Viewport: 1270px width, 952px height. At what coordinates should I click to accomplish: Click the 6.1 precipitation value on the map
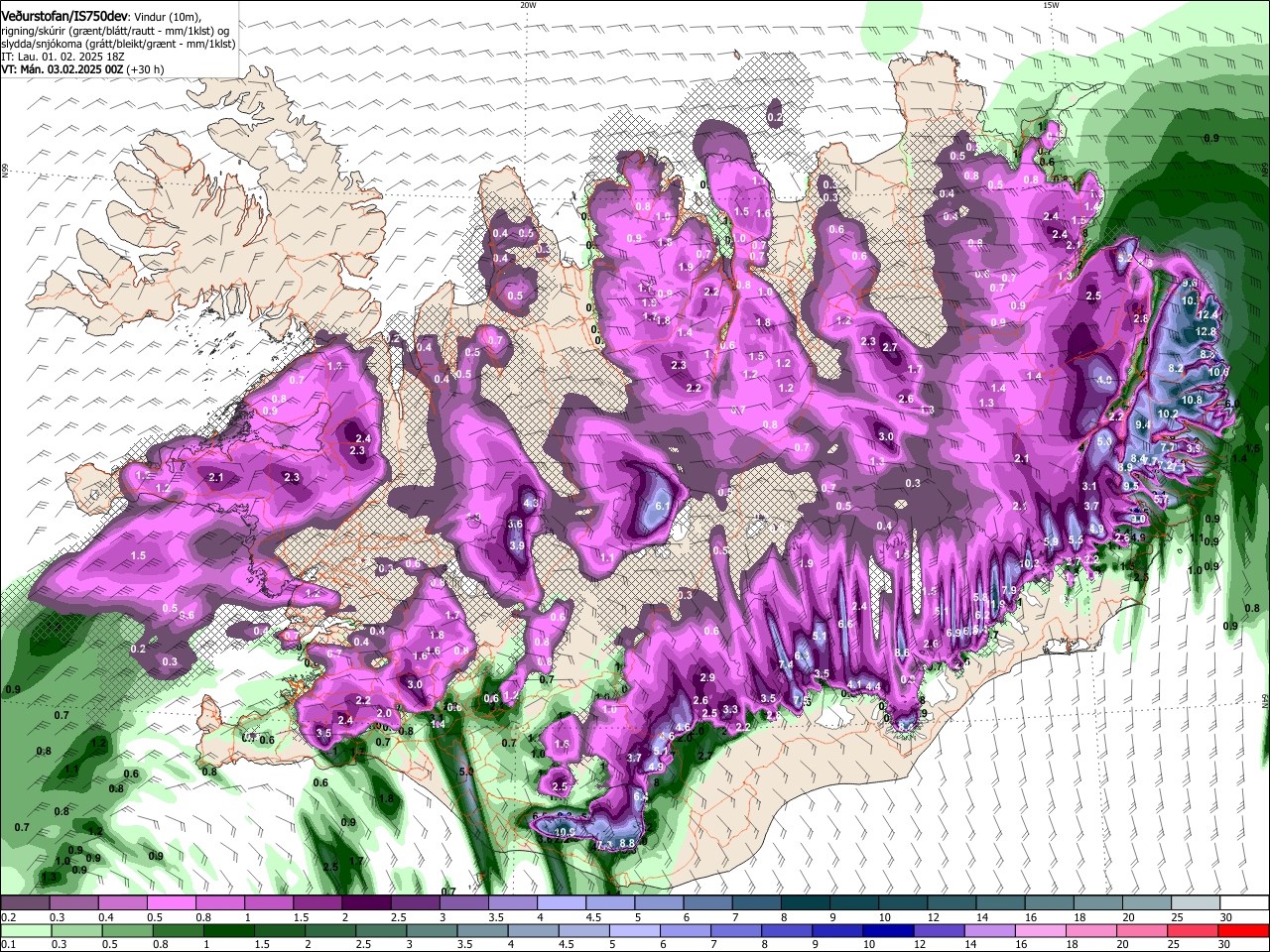coord(664,506)
